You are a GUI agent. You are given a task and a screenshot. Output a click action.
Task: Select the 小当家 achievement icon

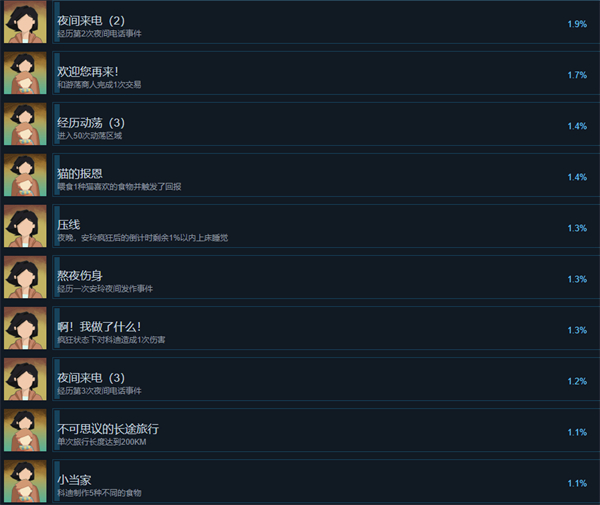coord(25,481)
